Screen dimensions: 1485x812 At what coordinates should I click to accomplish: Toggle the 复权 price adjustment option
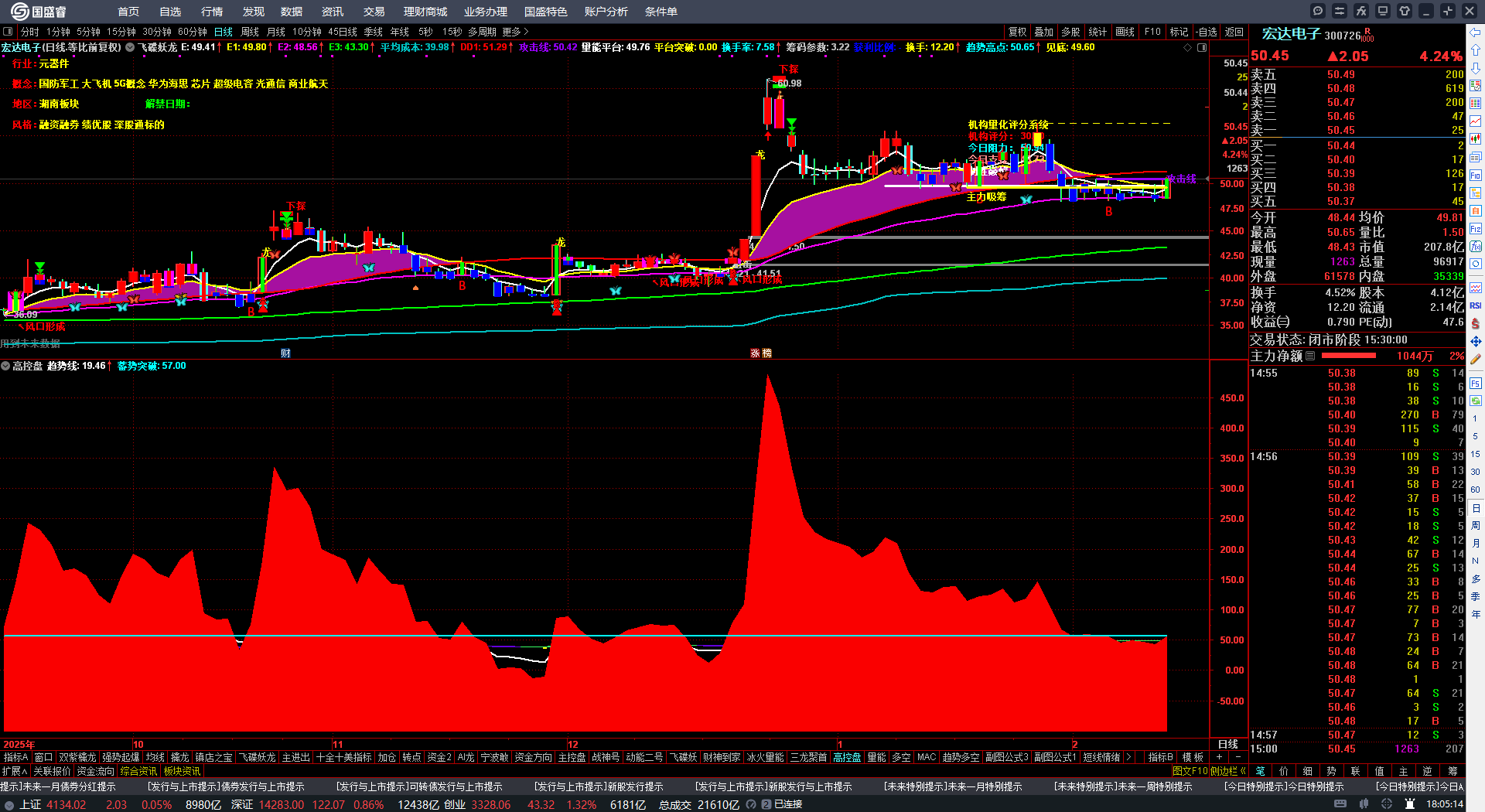[x=1018, y=32]
